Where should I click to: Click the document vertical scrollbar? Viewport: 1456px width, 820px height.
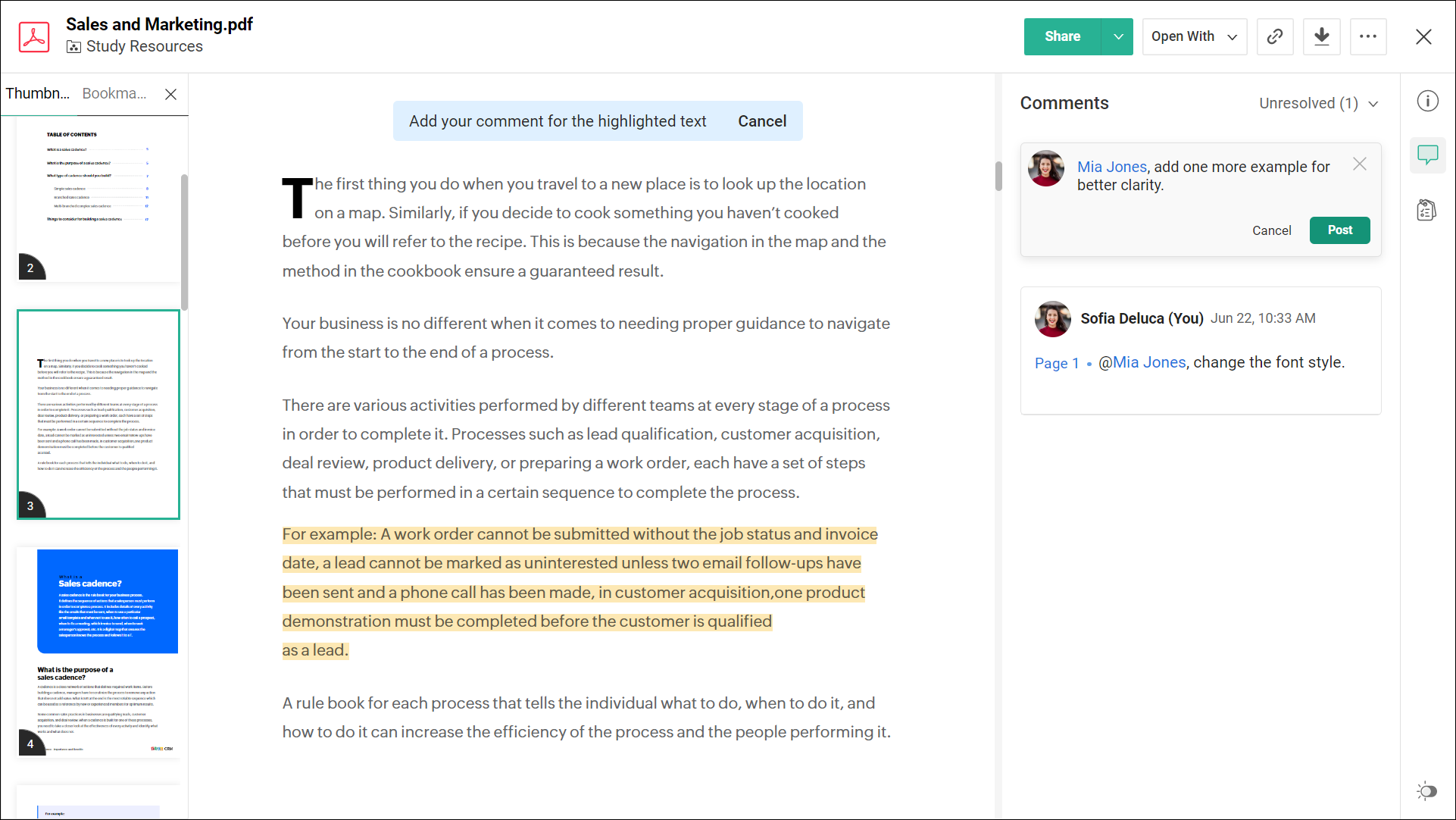998,176
